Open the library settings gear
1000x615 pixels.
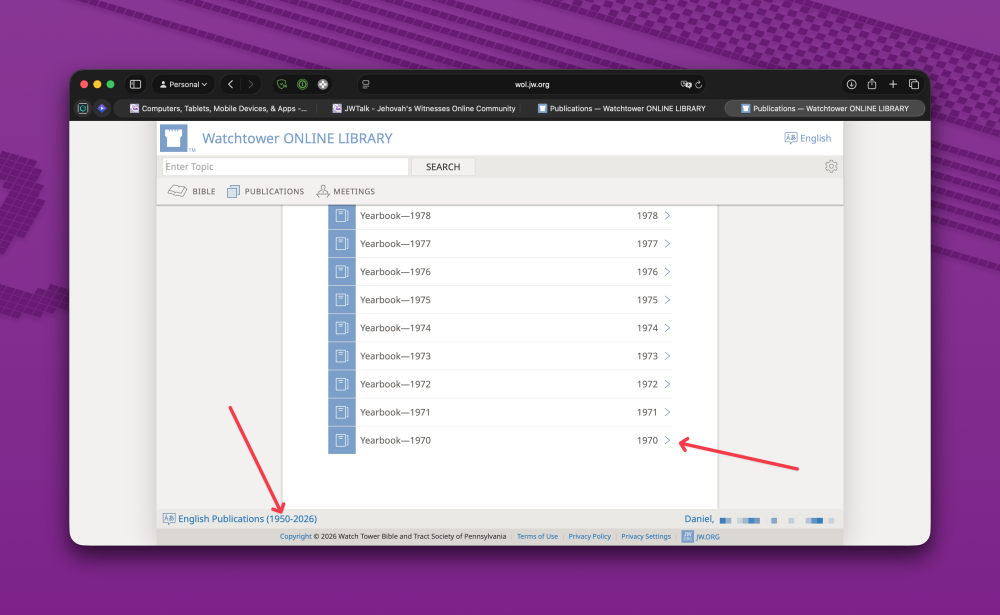click(x=831, y=167)
